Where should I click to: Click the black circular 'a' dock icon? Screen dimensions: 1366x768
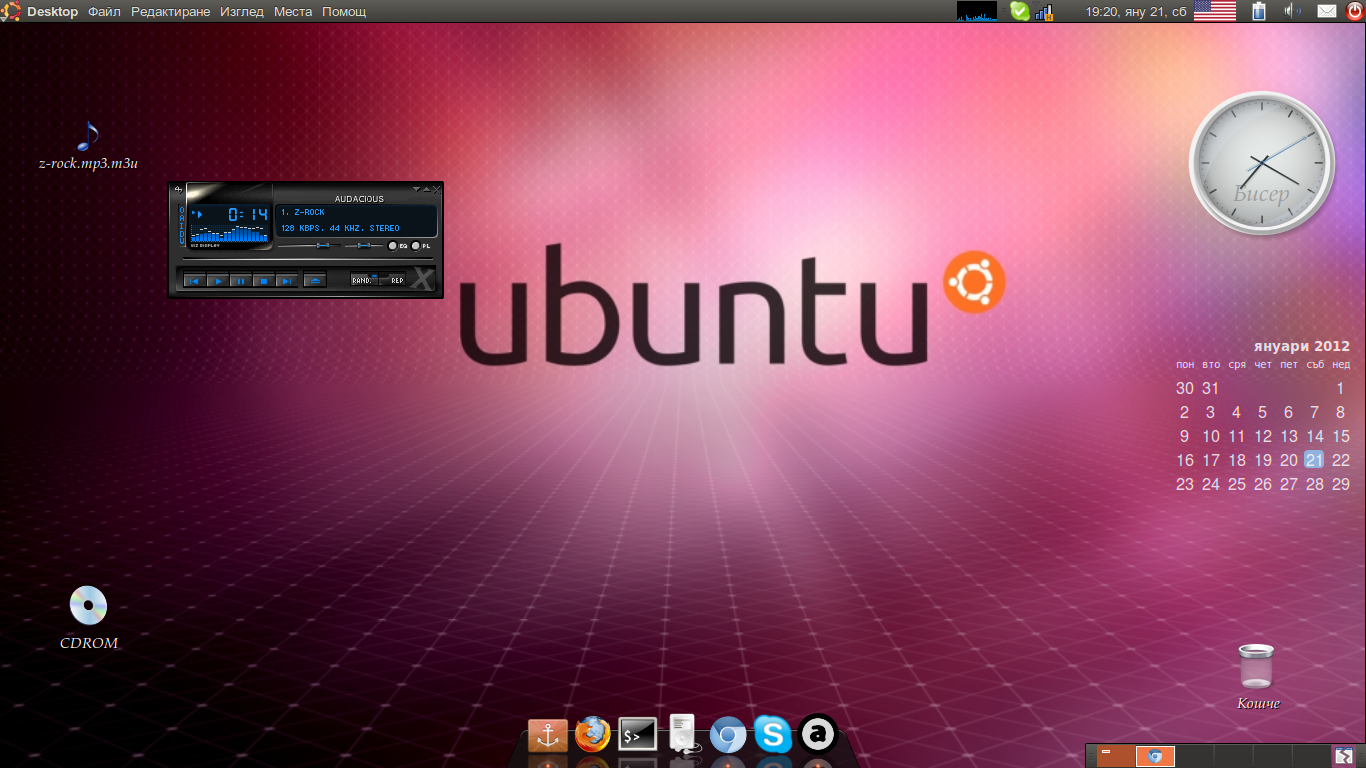818,735
